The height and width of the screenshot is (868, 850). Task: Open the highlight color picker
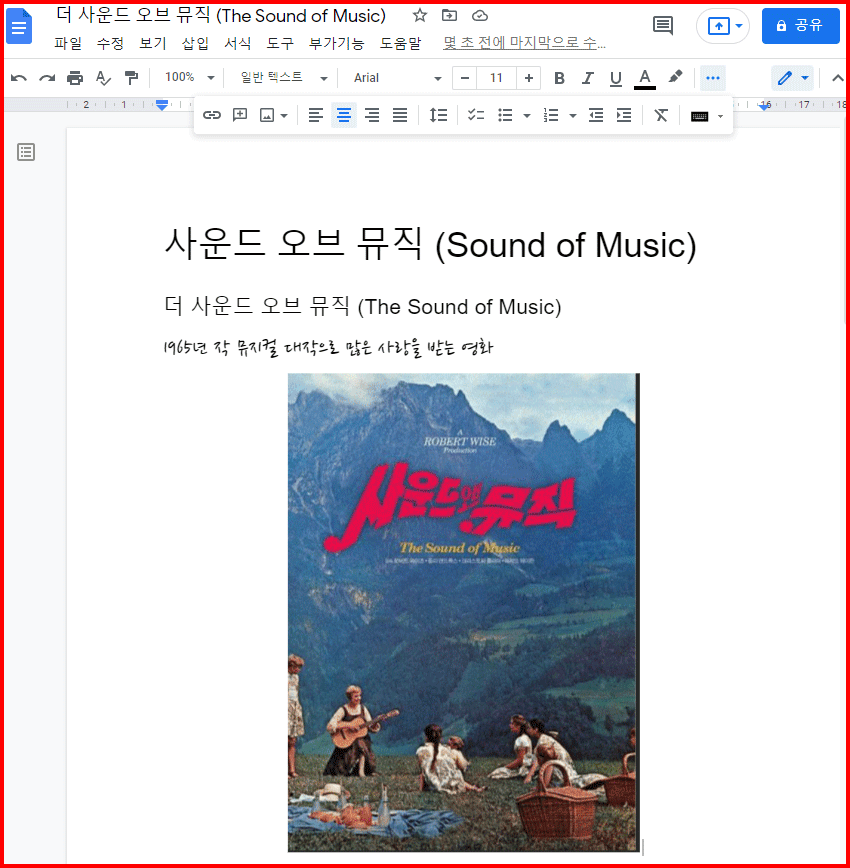pos(674,78)
